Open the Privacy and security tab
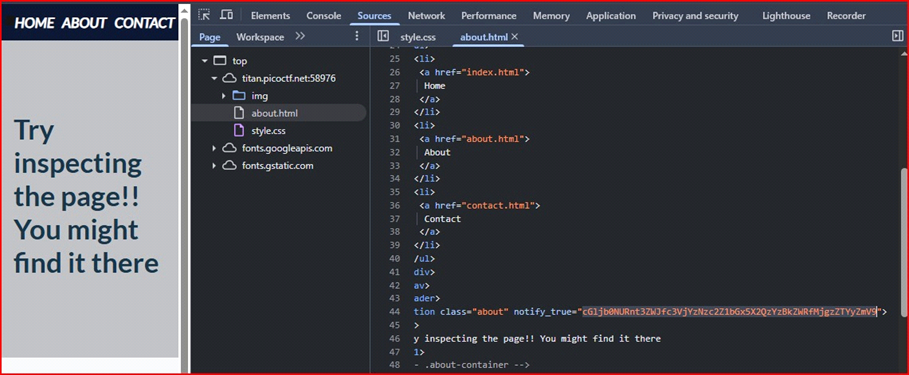 point(695,16)
